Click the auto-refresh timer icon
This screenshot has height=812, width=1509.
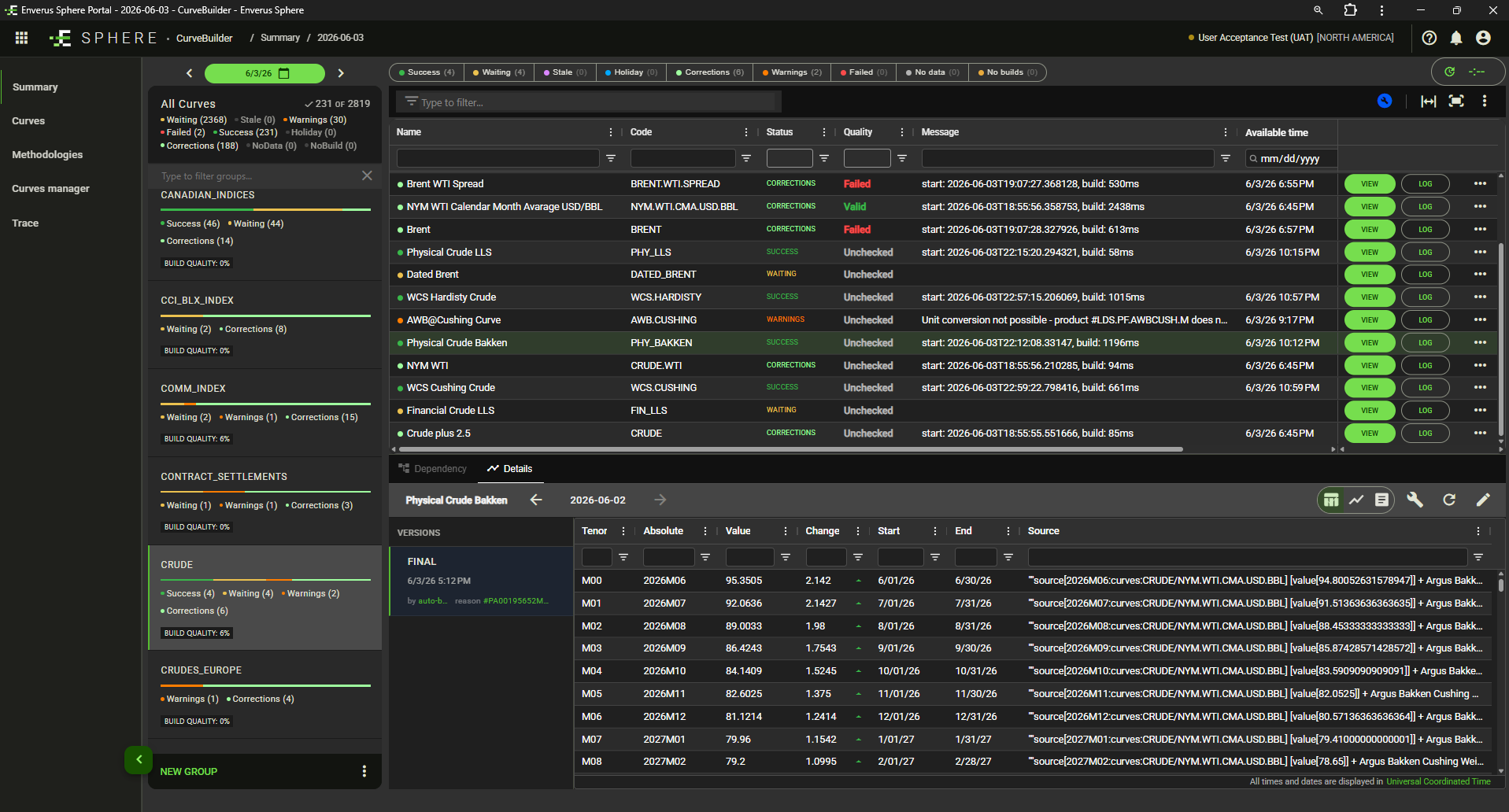[1449, 72]
